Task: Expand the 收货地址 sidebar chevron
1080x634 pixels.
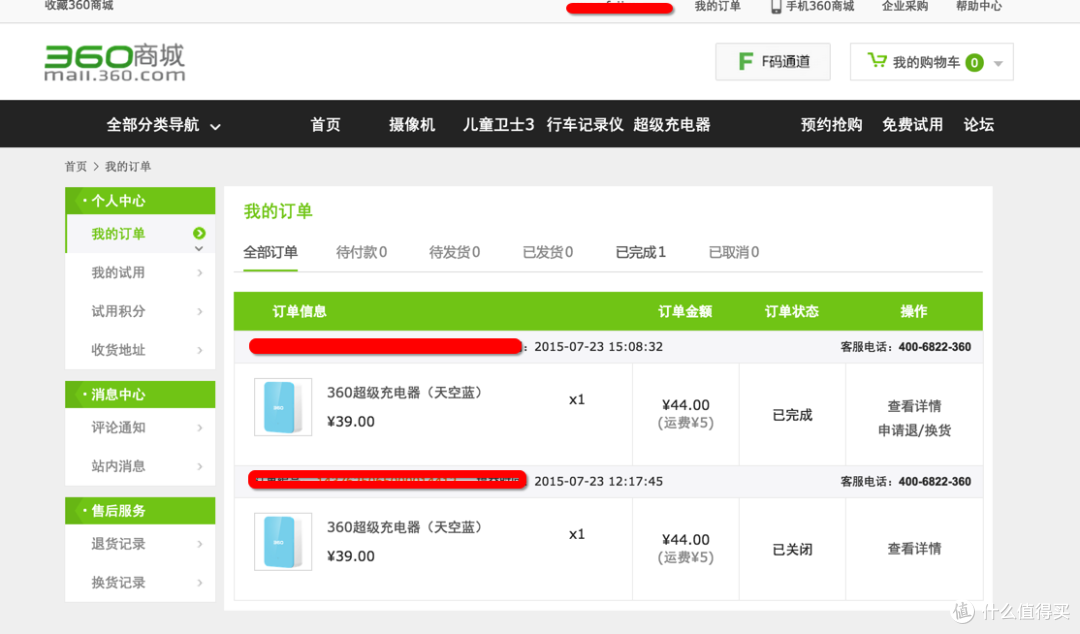Action: pyautogui.click(x=200, y=350)
